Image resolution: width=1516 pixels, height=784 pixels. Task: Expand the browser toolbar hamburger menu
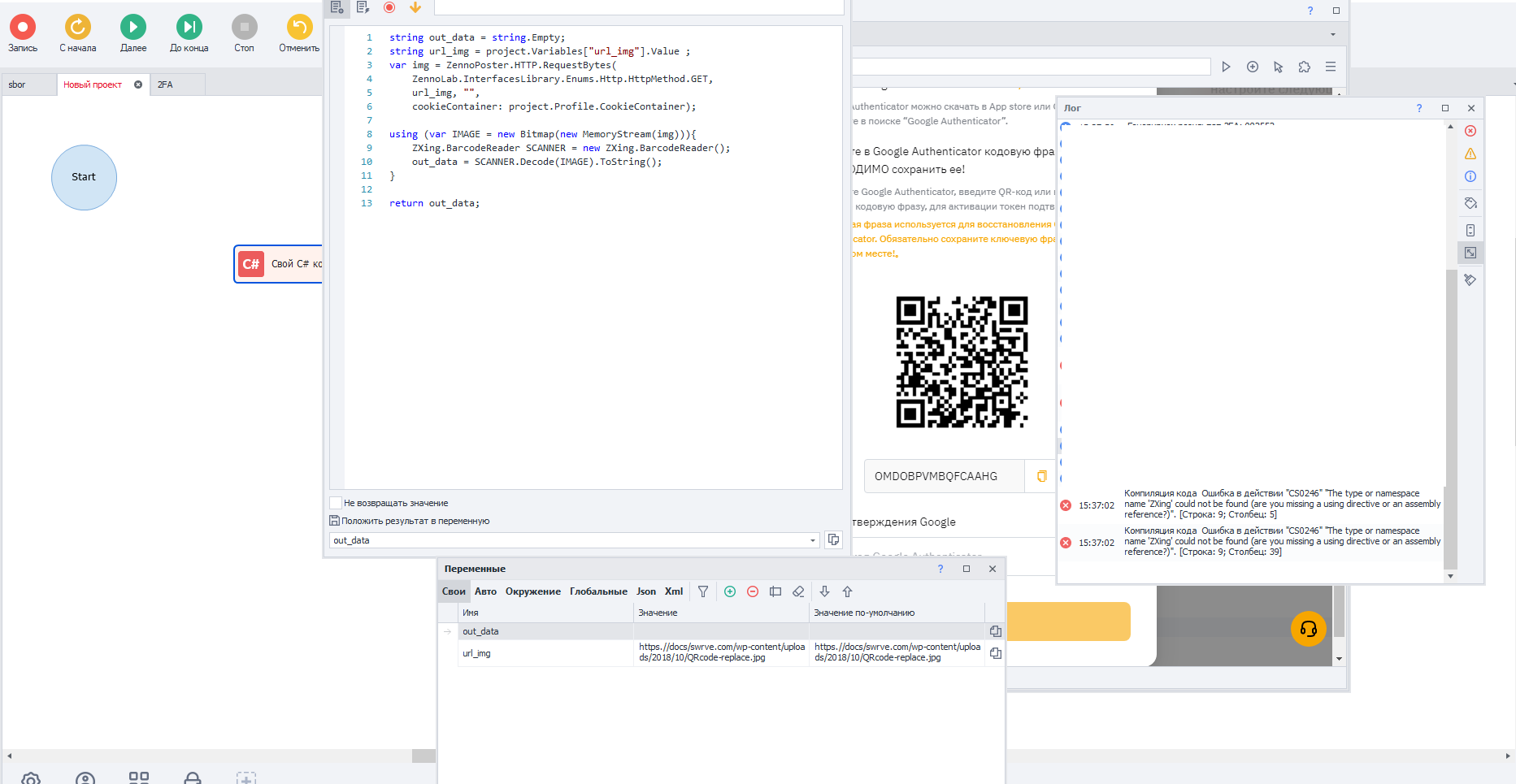1331,67
